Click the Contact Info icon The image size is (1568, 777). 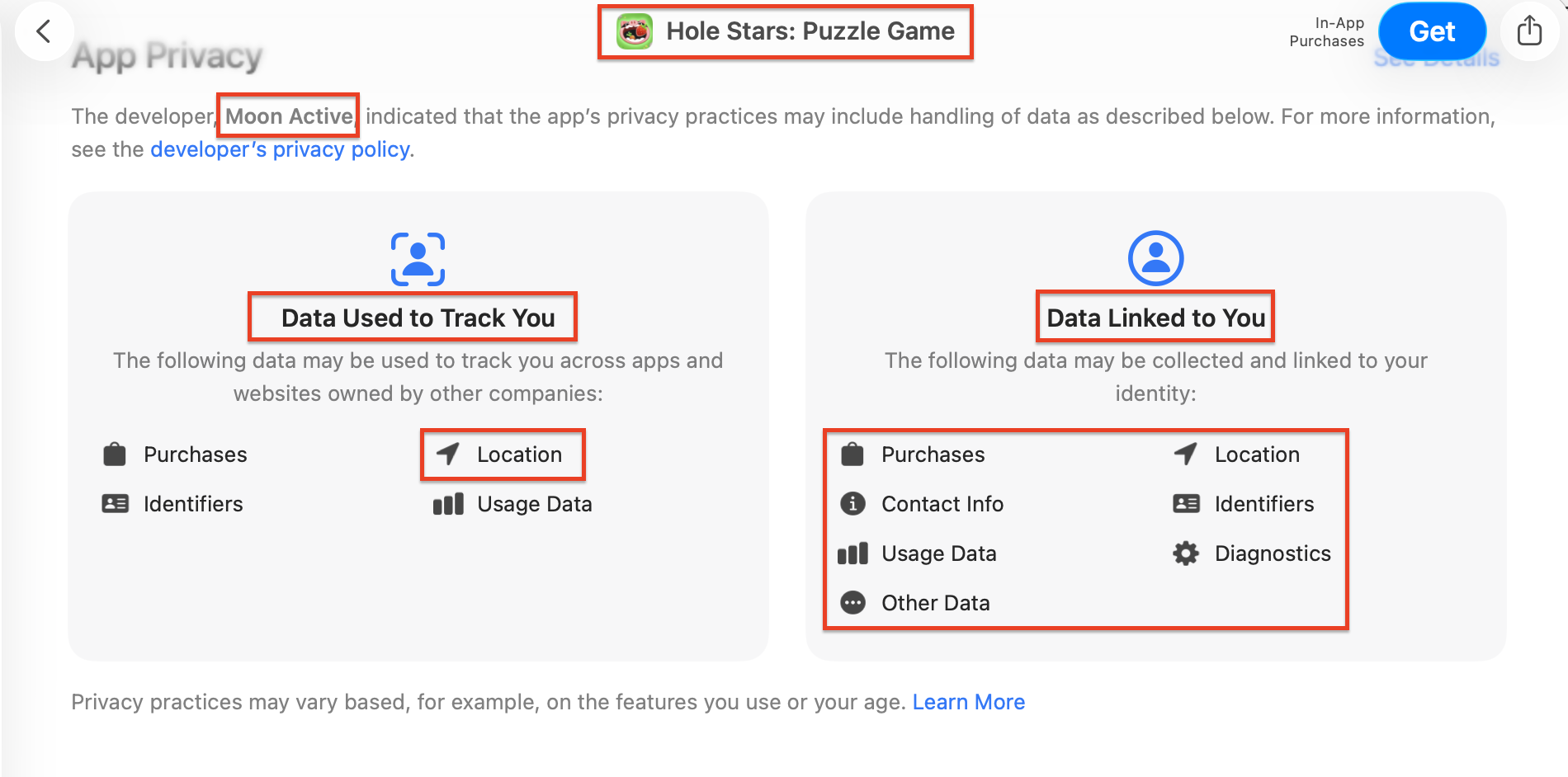click(x=852, y=504)
